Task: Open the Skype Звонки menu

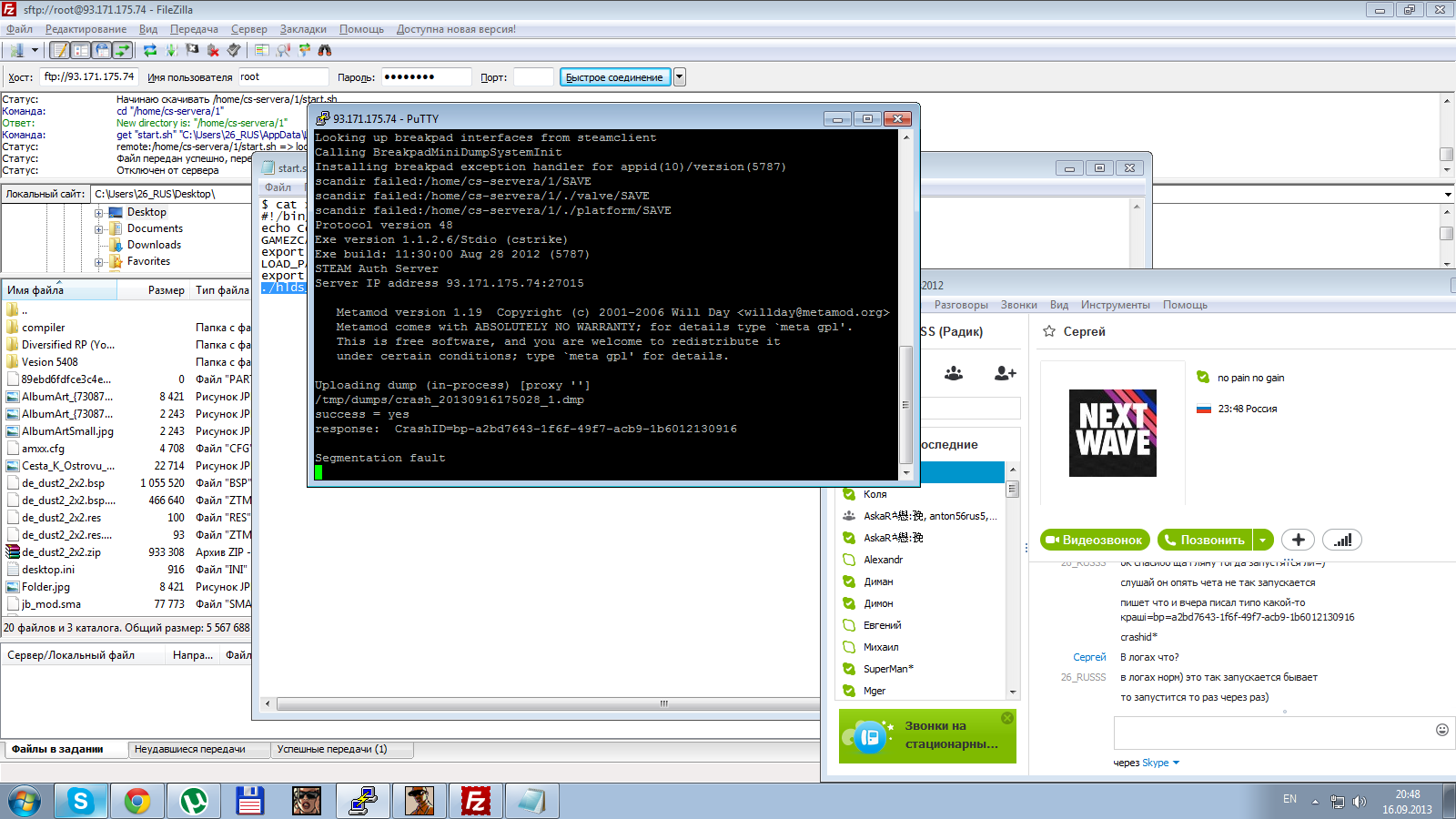Action: 1018,305
